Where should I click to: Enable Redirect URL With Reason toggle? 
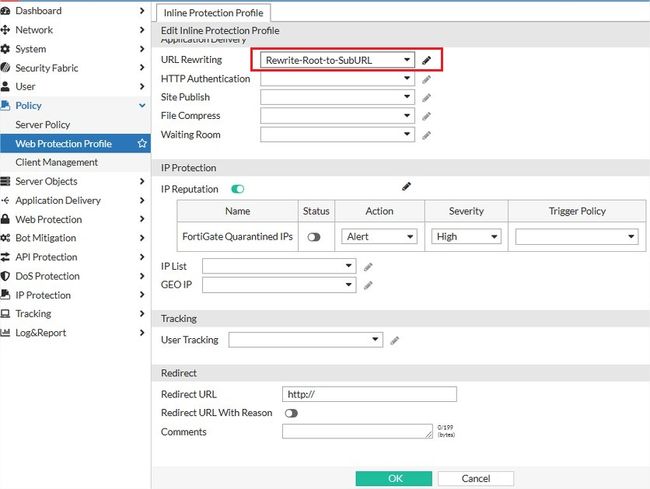pyautogui.click(x=291, y=413)
